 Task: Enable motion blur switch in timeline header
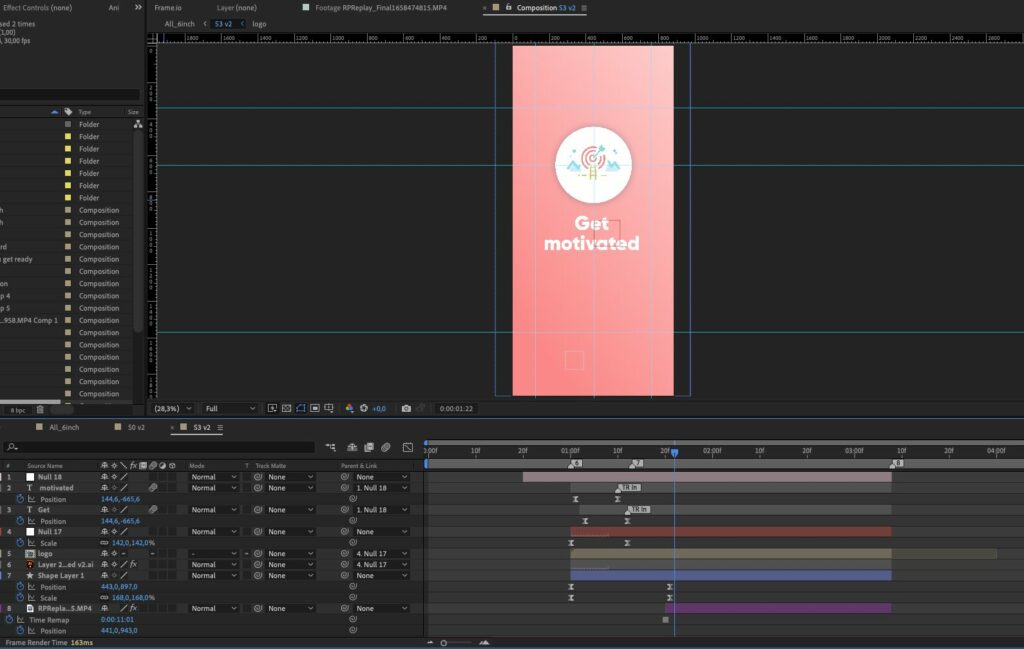(385, 447)
